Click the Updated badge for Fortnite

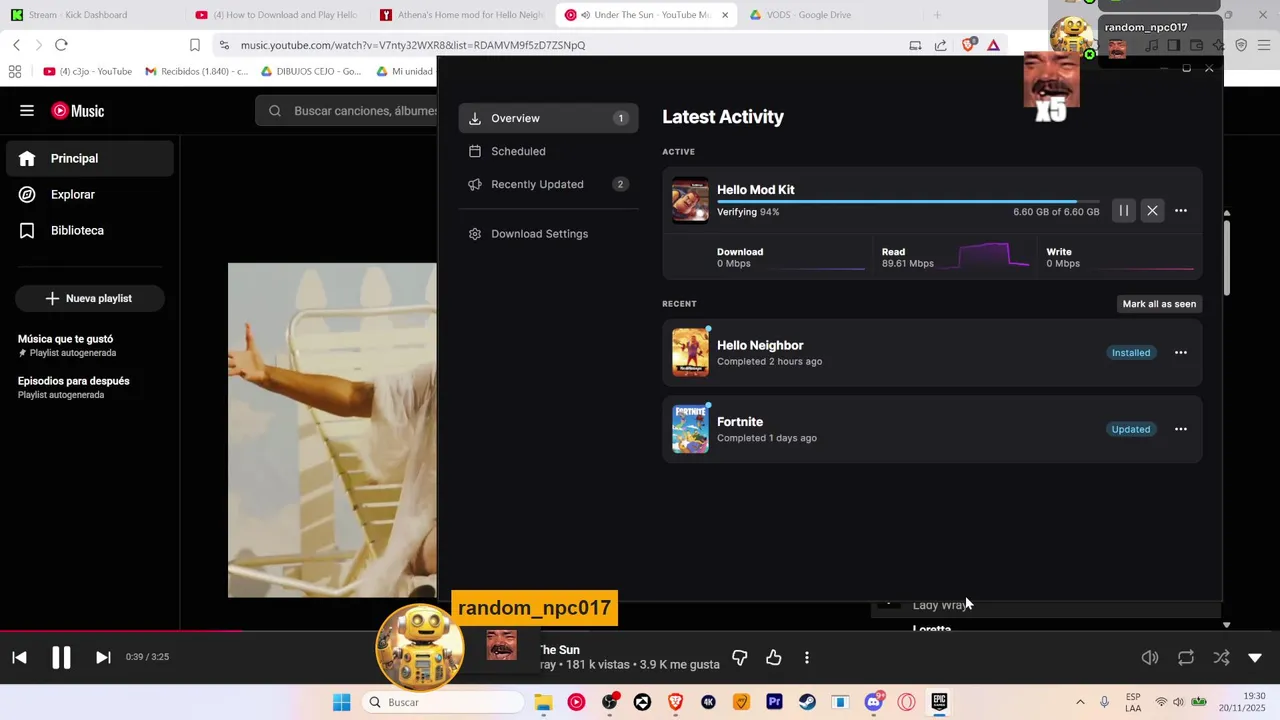[1131, 429]
